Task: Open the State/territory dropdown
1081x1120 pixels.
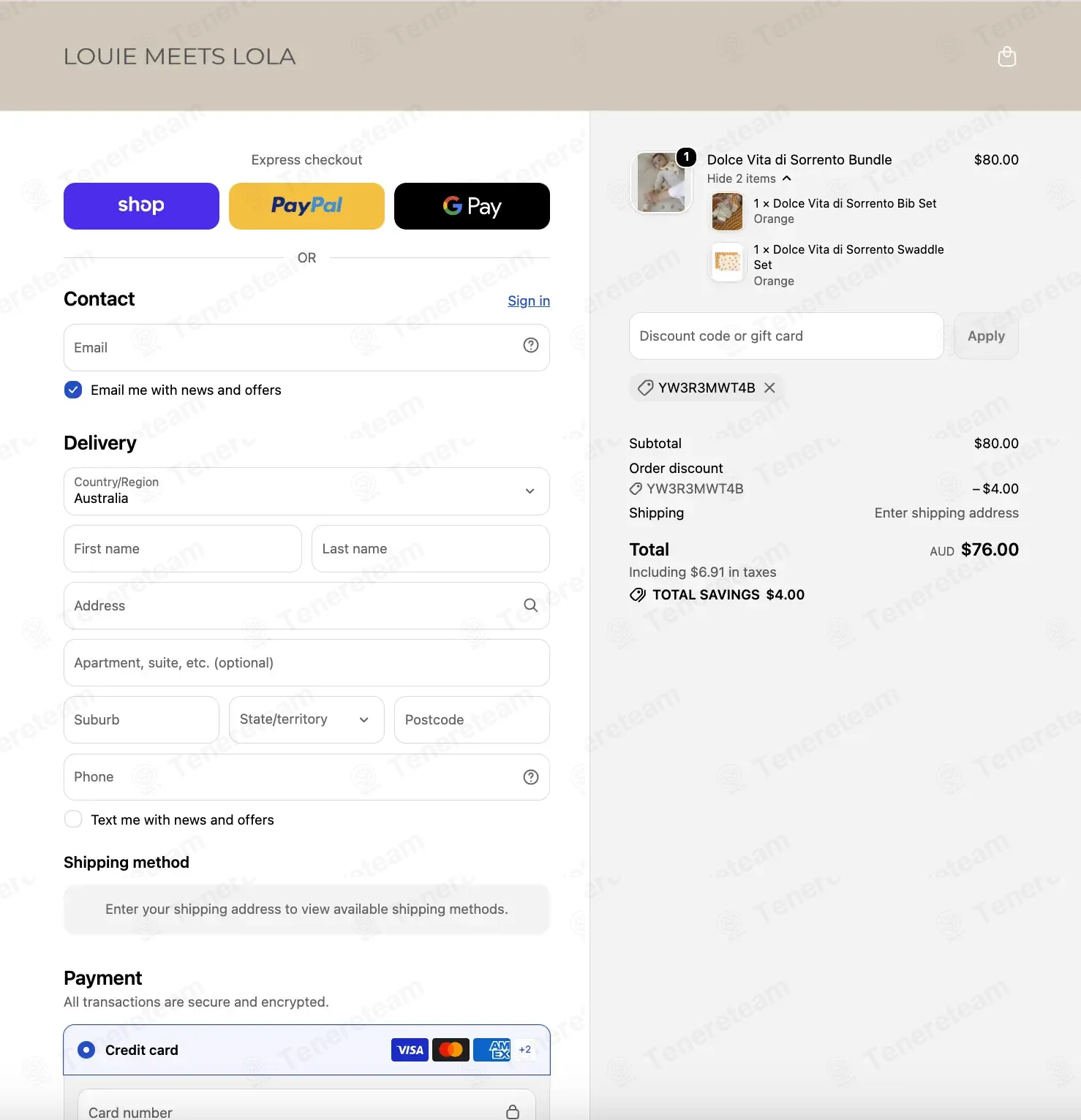Action: (x=306, y=720)
